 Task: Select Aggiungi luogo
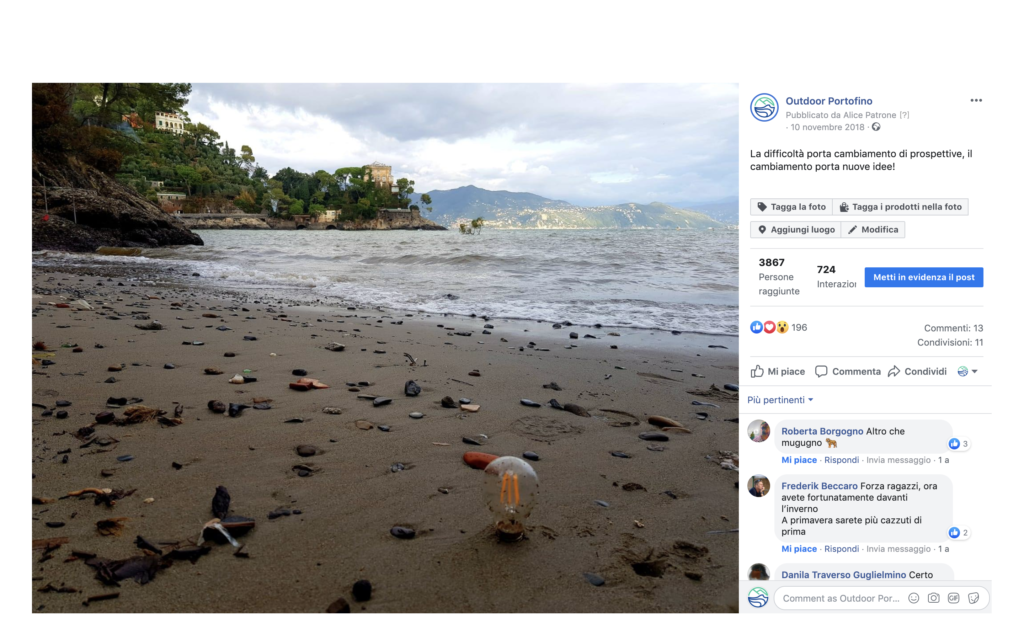[x=795, y=230]
